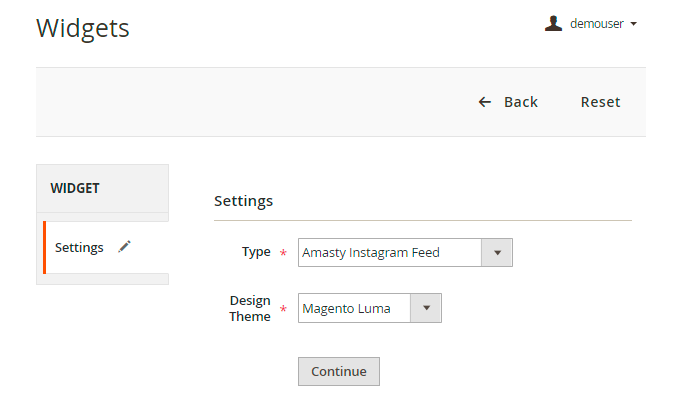The height and width of the screenshot is (412, 684).
Task: Click the Design Theme field label
Action: (x=250, y=308)
